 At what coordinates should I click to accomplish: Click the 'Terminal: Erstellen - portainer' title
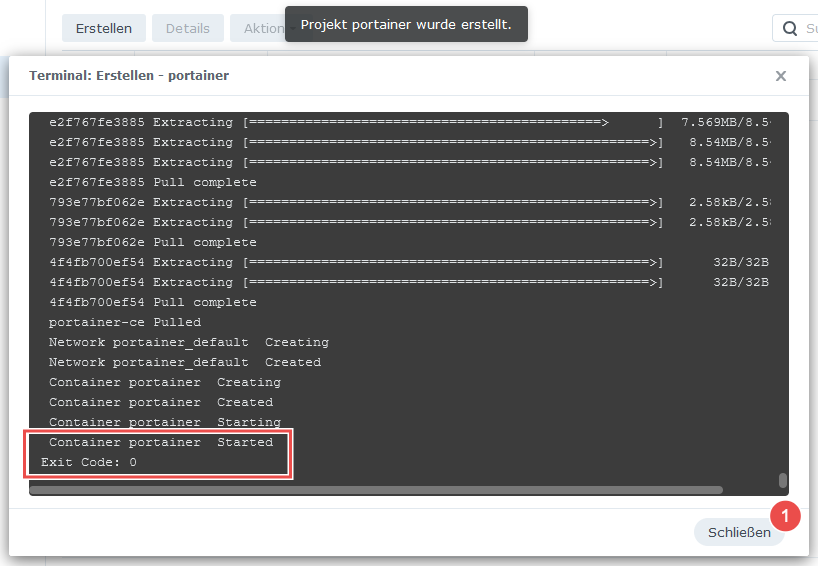coord(129,76)
